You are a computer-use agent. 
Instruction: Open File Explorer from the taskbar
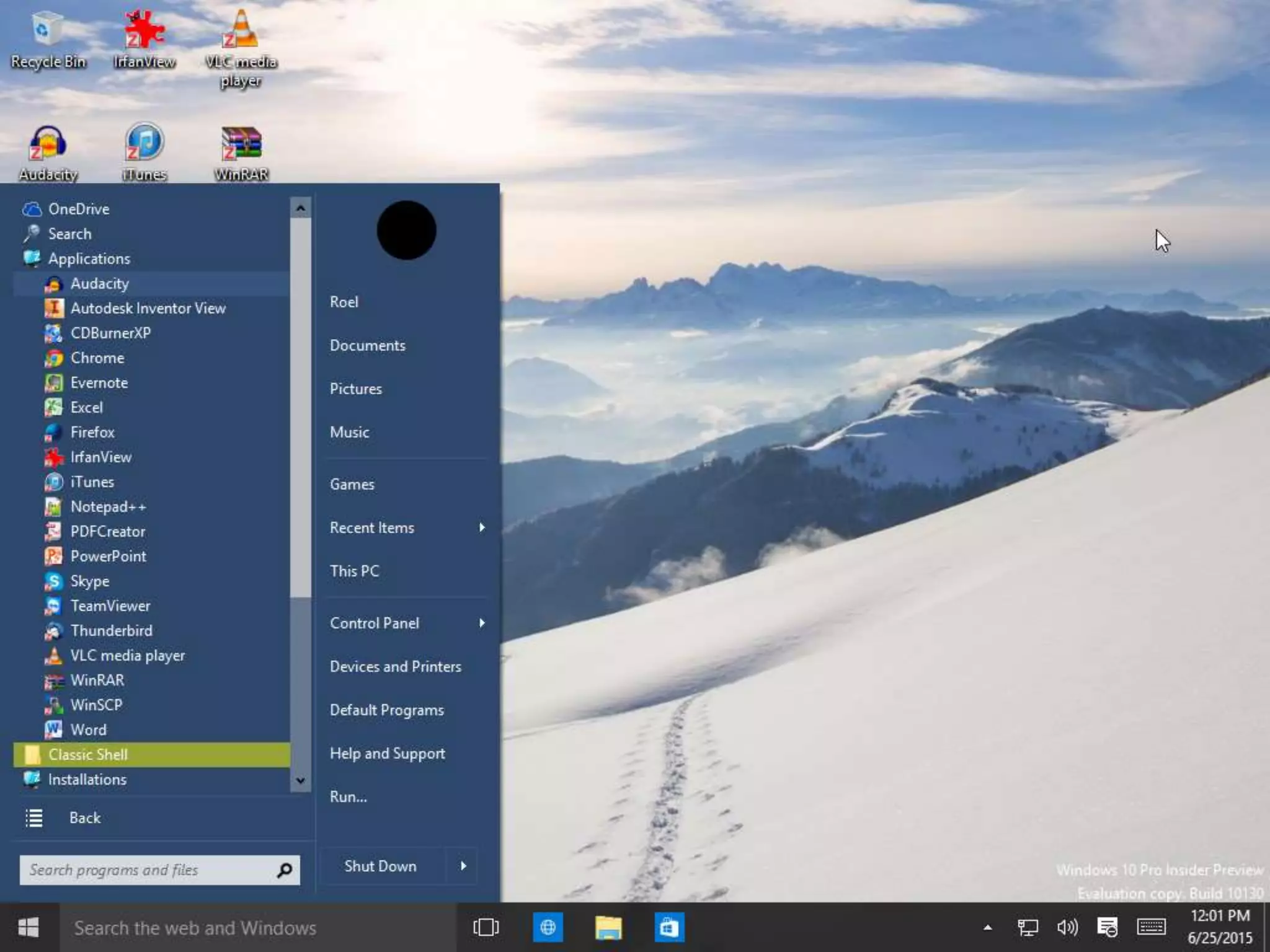tap(608, 928)
